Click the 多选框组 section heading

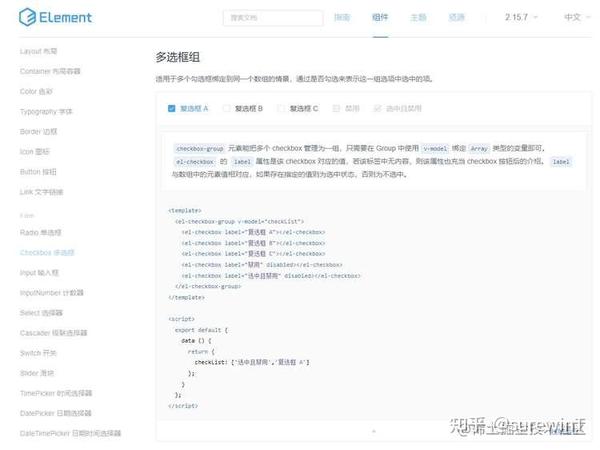(x=177, y=57)
